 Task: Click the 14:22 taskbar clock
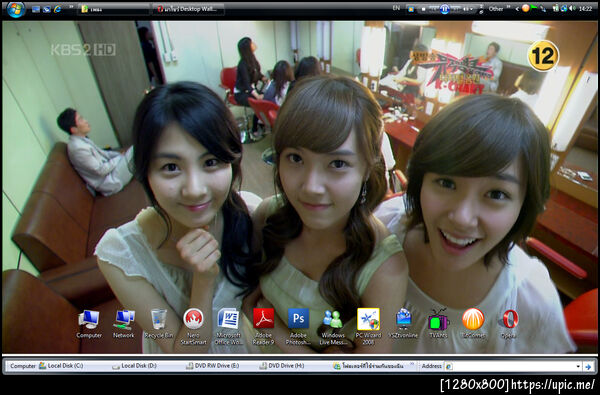[x=585, y=9]
